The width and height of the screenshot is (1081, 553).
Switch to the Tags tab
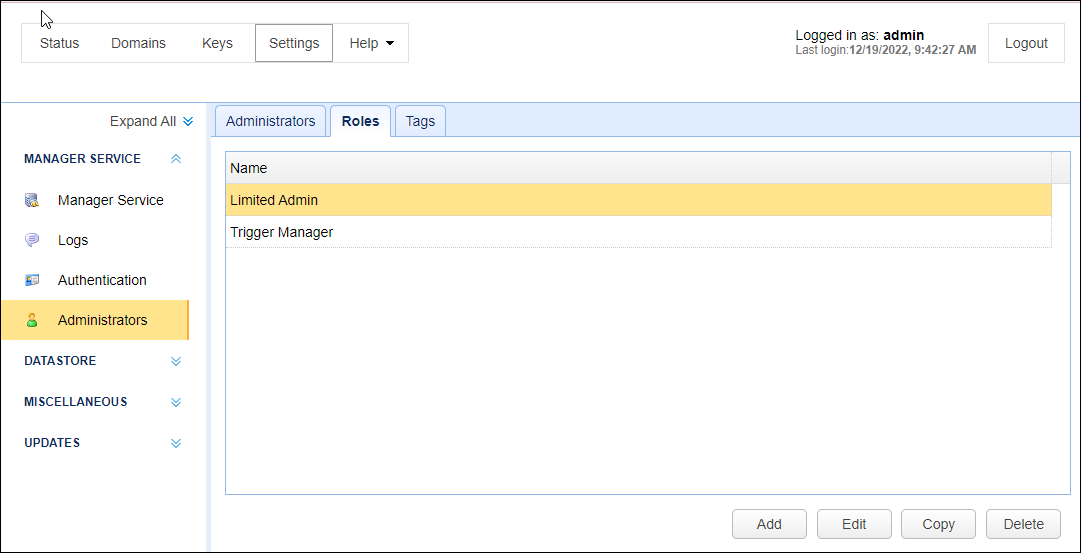(420, 121)
